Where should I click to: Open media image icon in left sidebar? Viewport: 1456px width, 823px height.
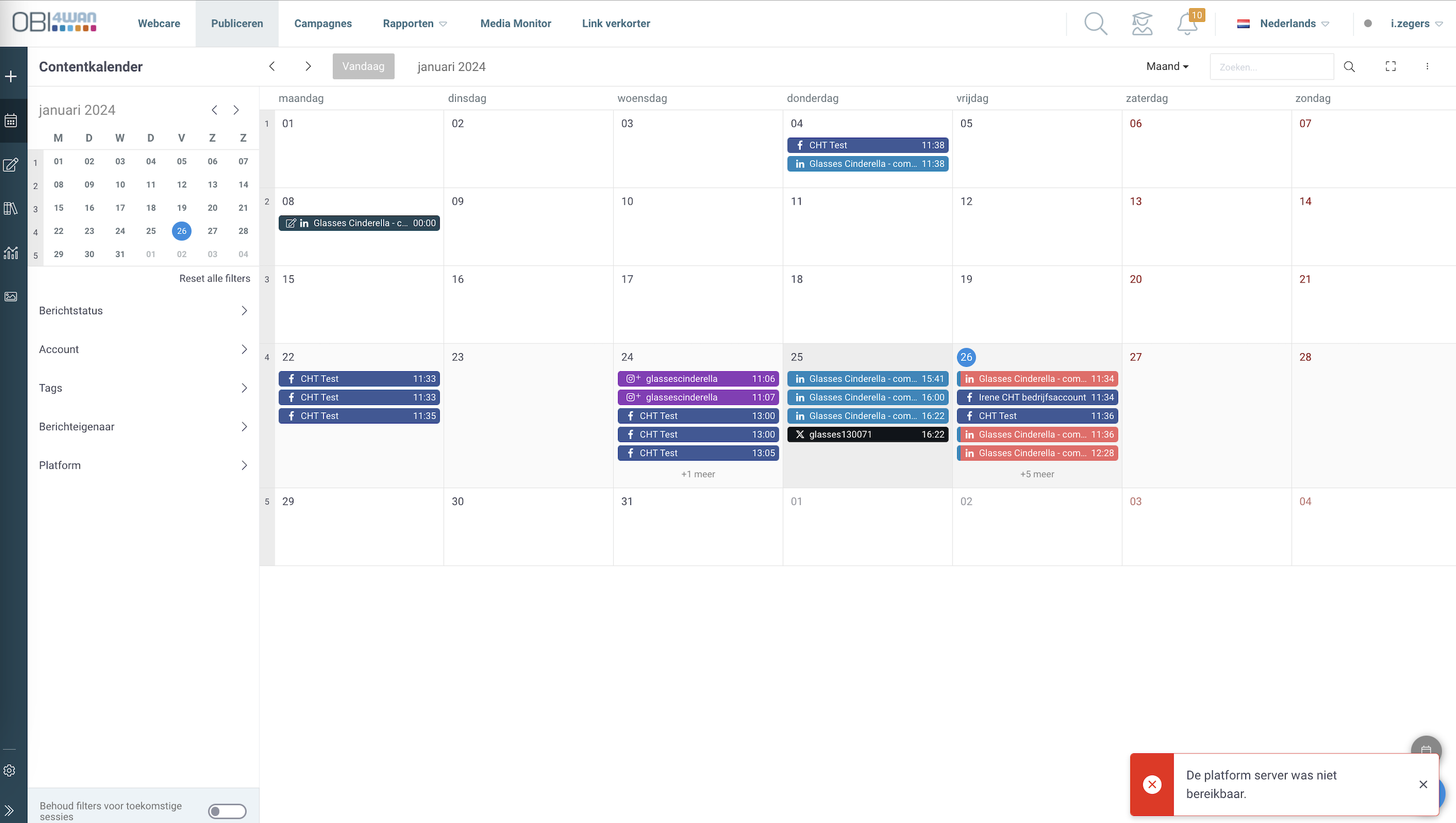coord(11,297)
